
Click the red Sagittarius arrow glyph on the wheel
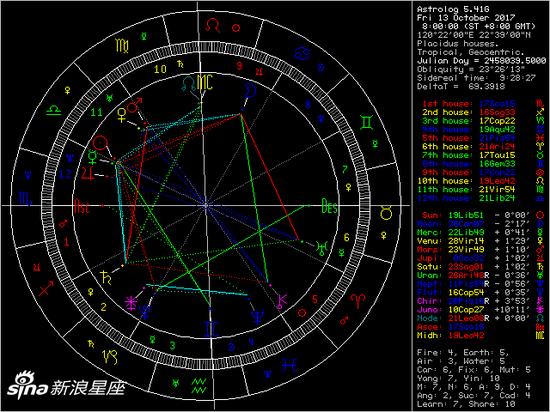46,288
